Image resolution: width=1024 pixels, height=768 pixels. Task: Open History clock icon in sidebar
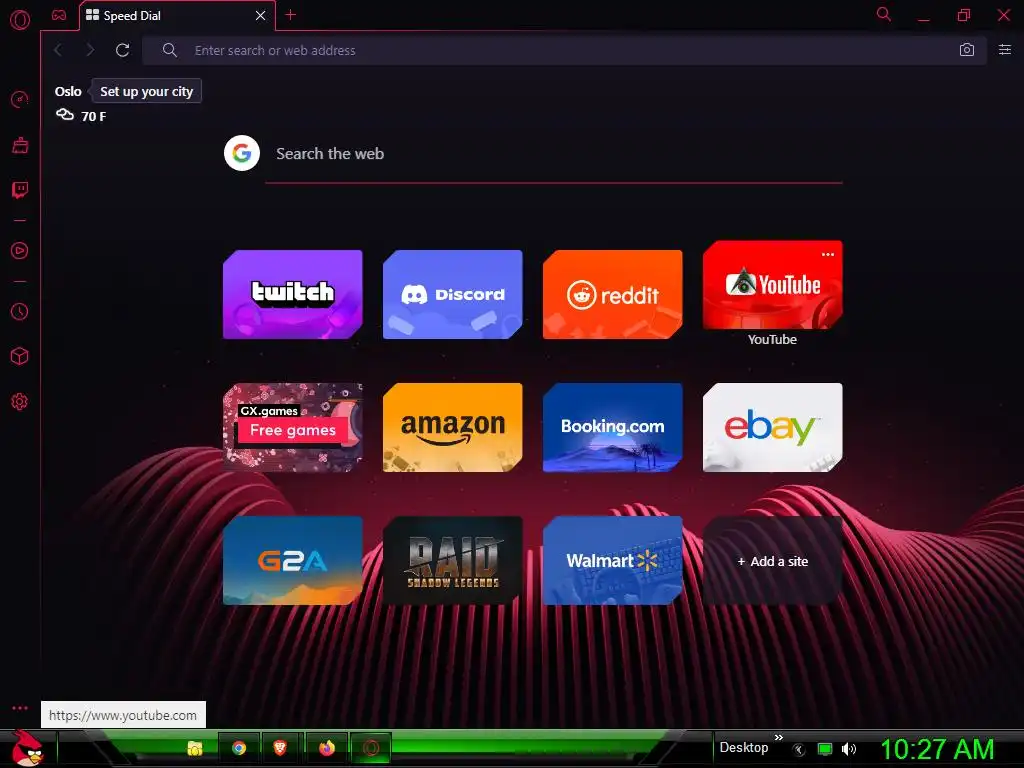(x=20, y=312)
